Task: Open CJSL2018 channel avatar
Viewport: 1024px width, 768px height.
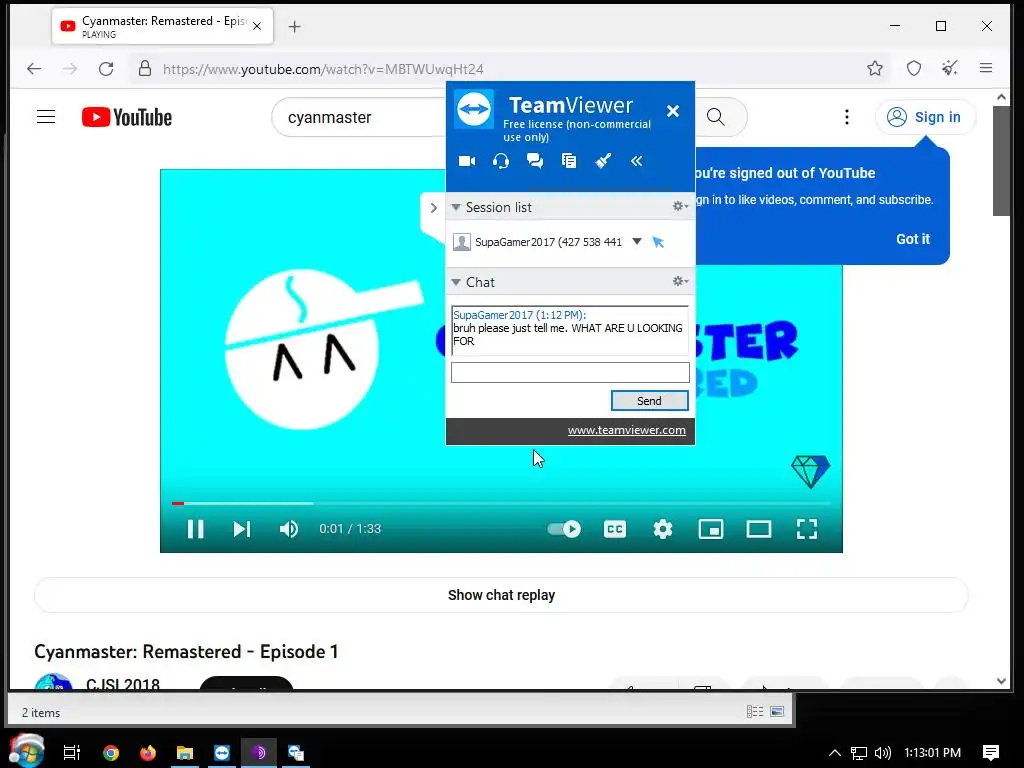Action: (54, 681)
